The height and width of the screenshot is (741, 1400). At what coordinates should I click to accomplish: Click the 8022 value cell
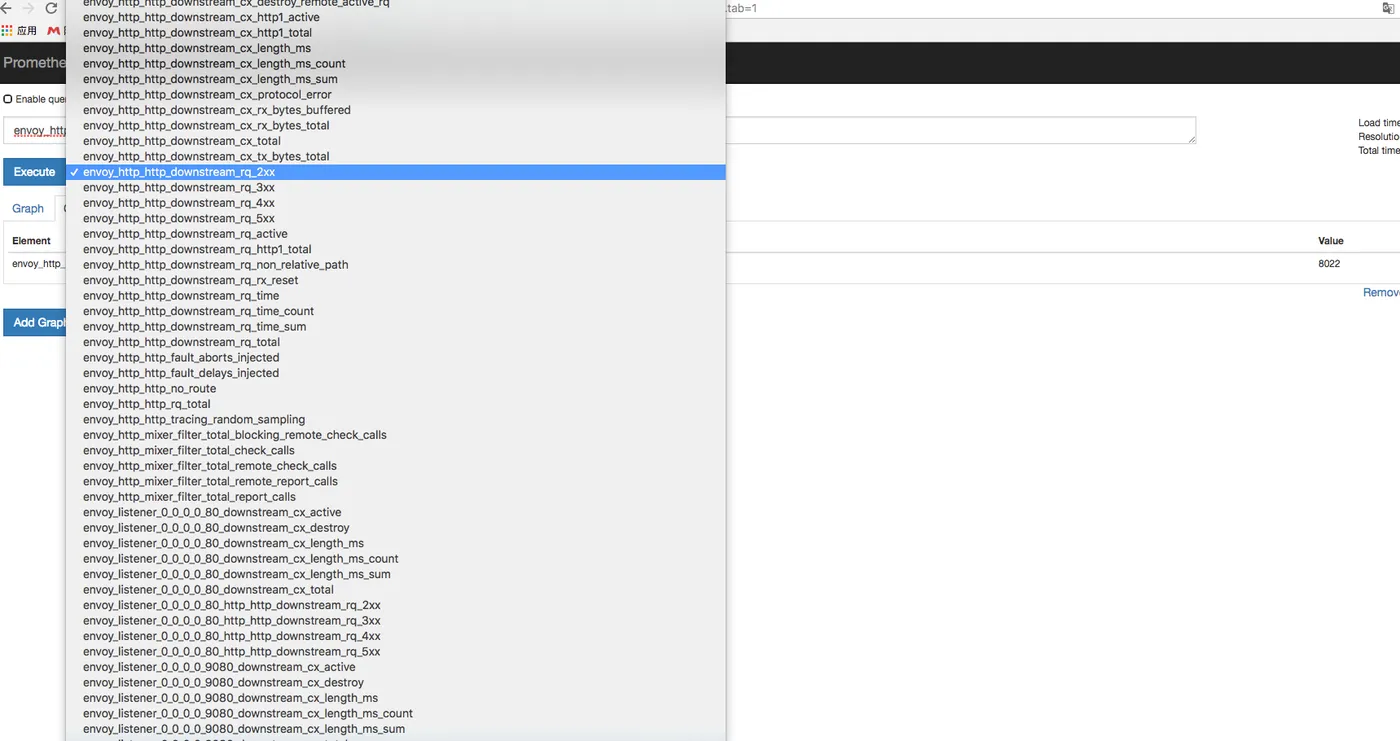coord(1329,264)
